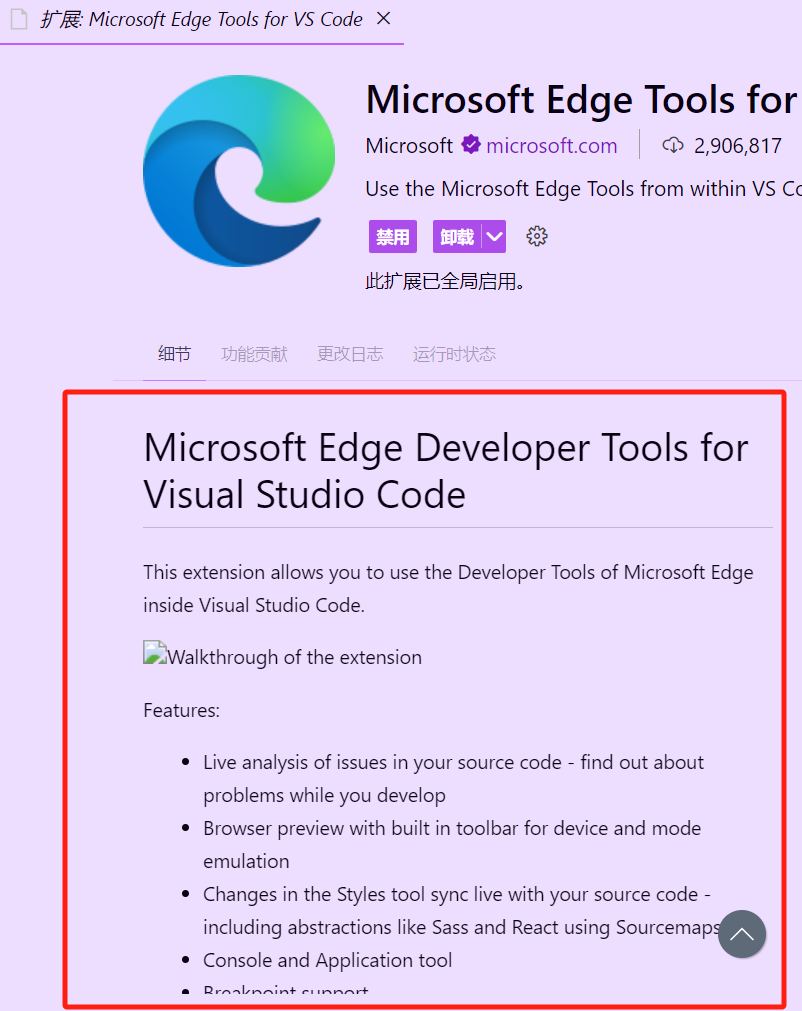Open the microsoft.com publisher link
The height and width of the screenshot is (1011, 802).
552,146
